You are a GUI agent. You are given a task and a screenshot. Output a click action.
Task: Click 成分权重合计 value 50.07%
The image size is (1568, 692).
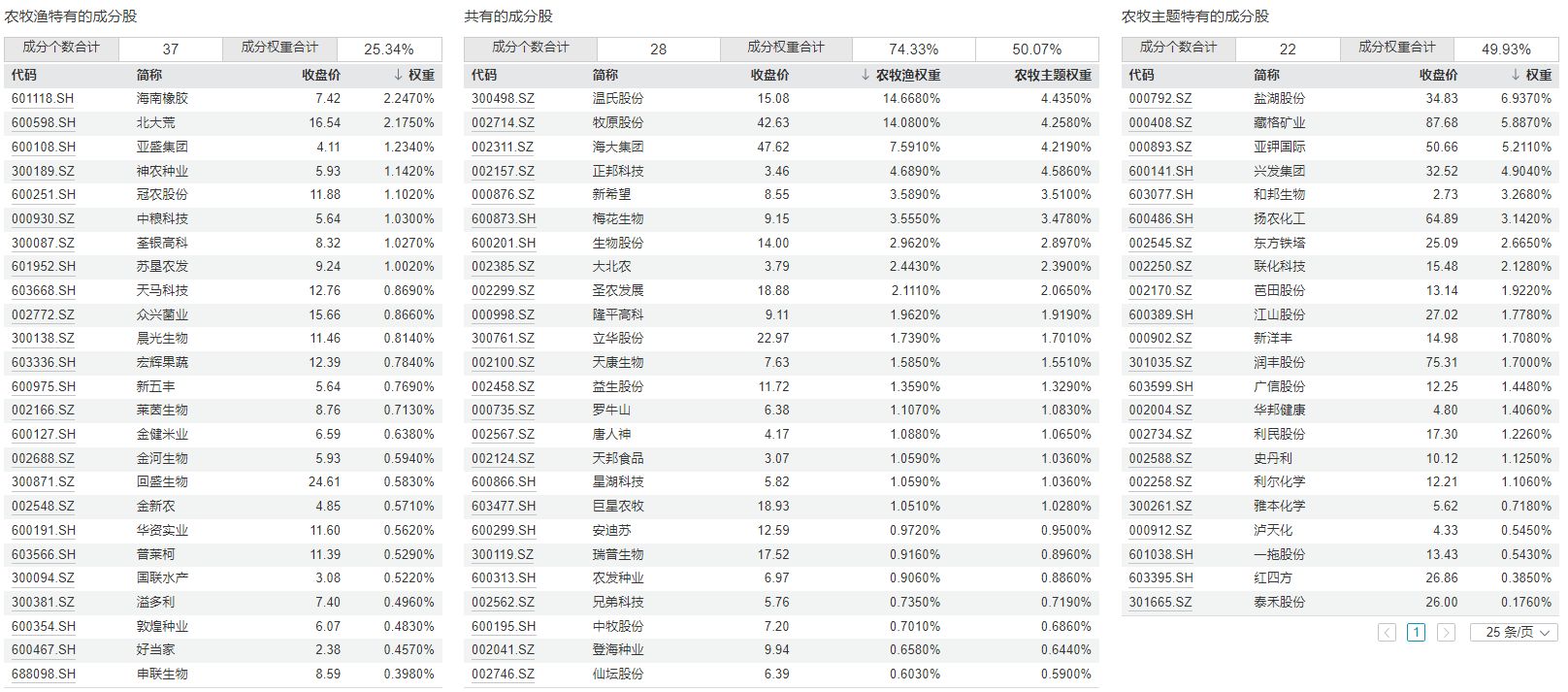point(1037,49)
